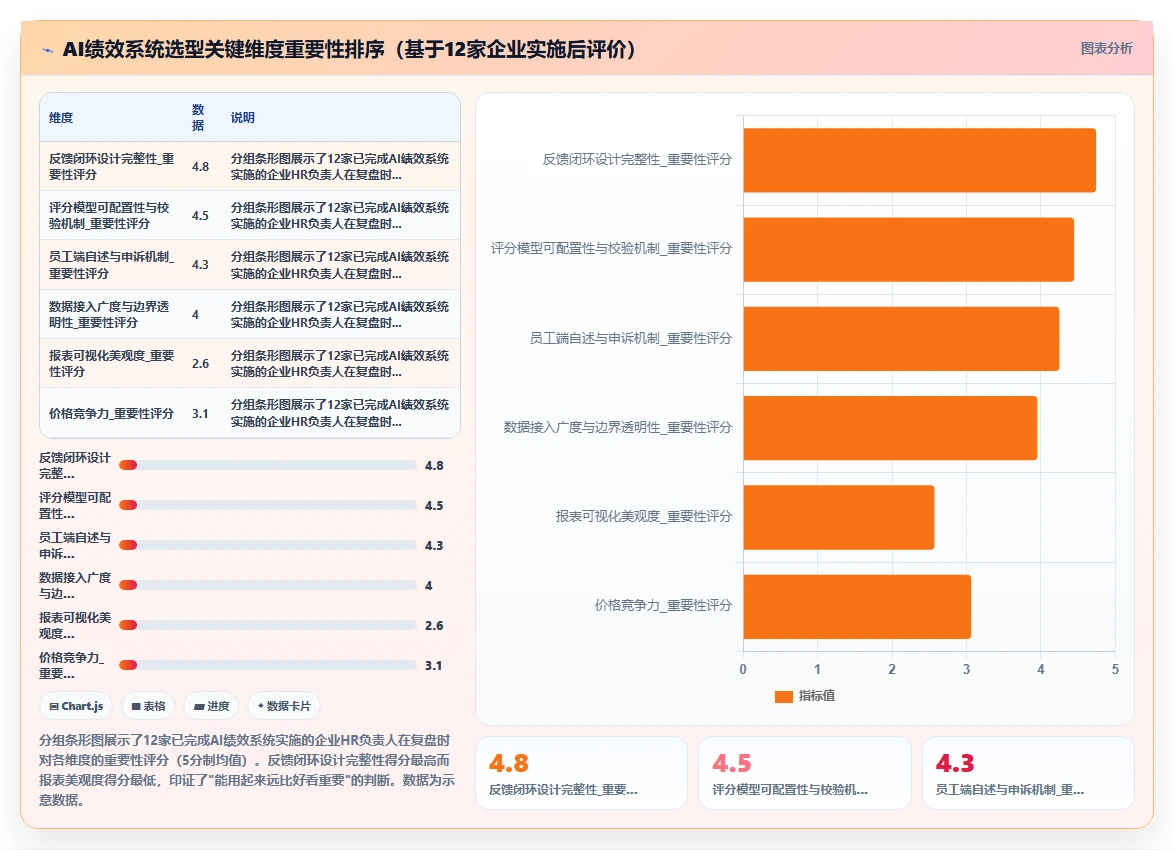
Task: Select the 进度 tag chip
Action: tap(211, 705)
